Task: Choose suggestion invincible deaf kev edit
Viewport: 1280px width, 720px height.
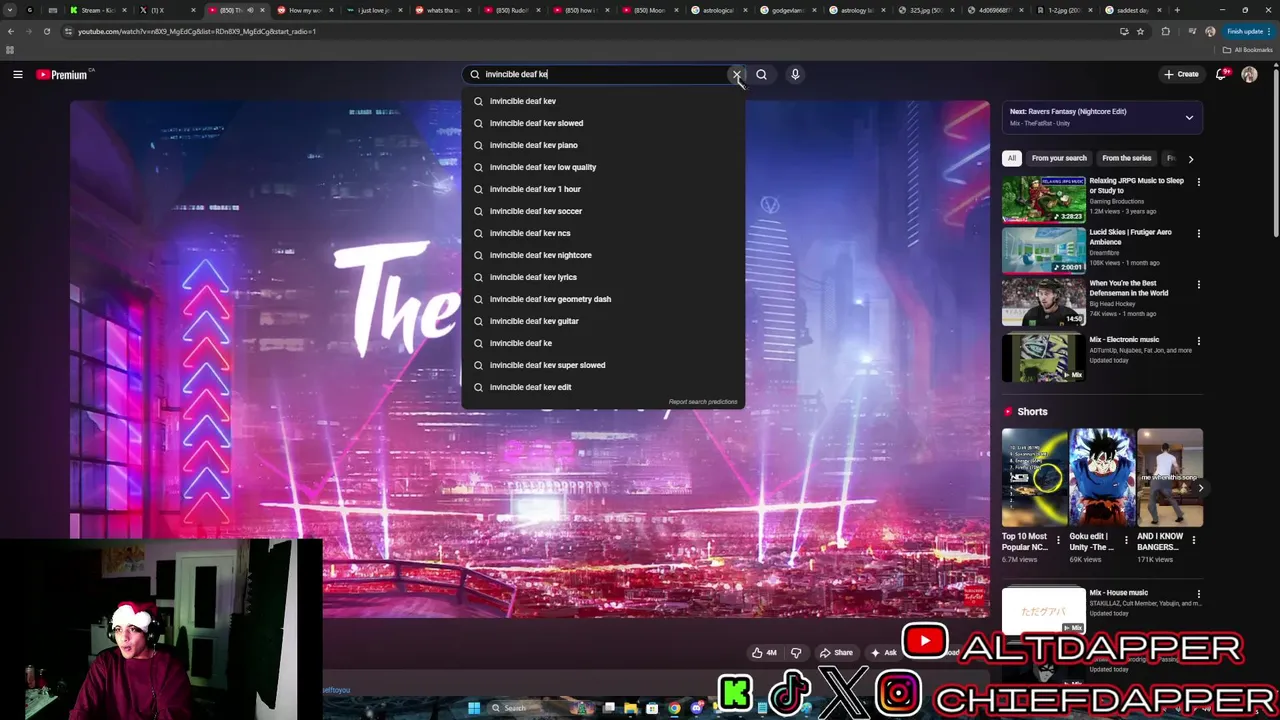Action: coord(603,387)
